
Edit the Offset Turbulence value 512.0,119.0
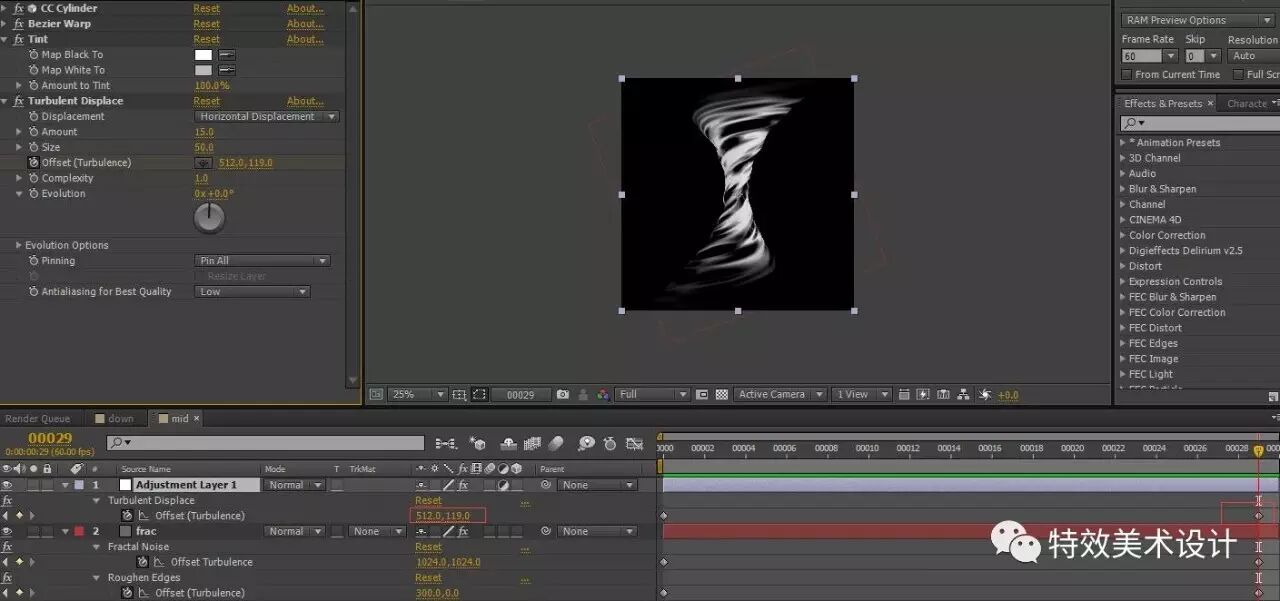[x=445, y=515]
